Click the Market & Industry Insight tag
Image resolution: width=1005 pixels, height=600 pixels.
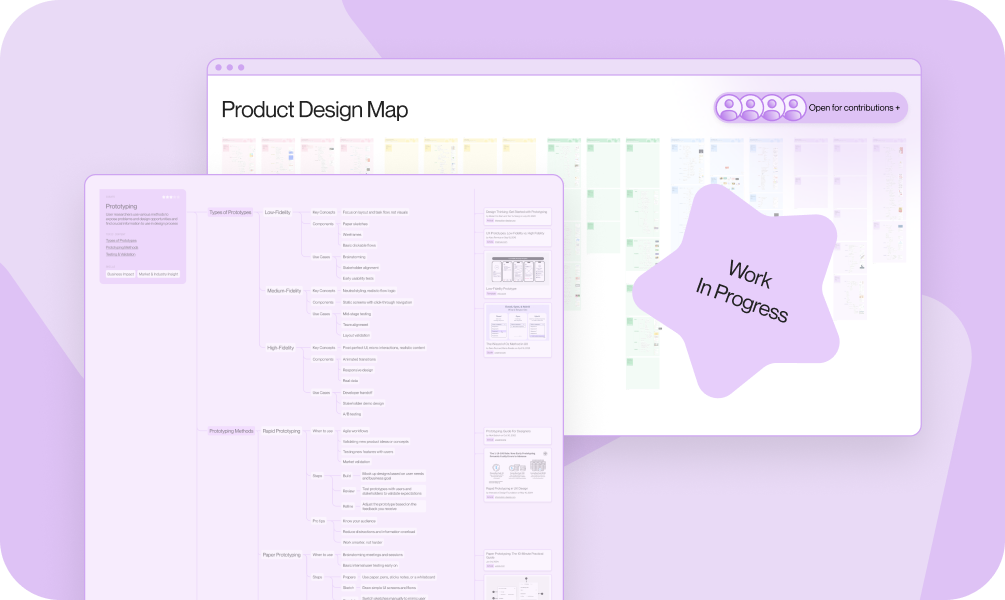[x=159, y=274]
